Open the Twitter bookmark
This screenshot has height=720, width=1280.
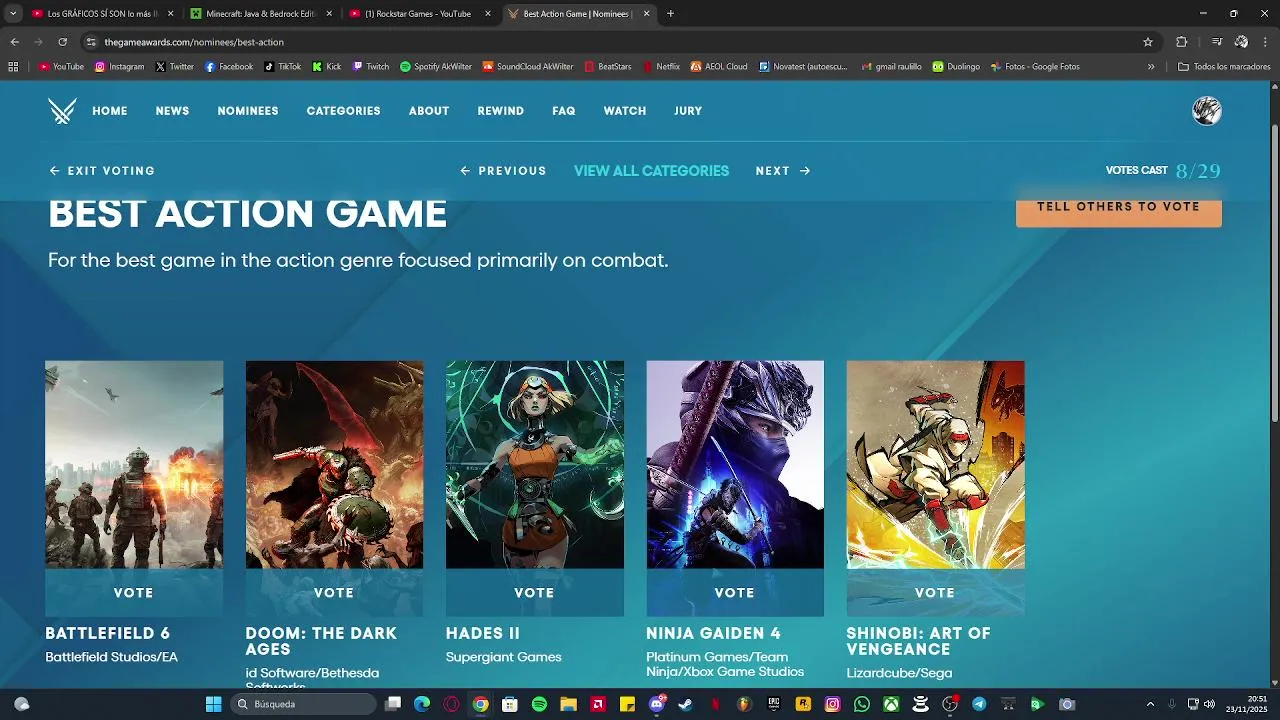[x=174, y=67]
